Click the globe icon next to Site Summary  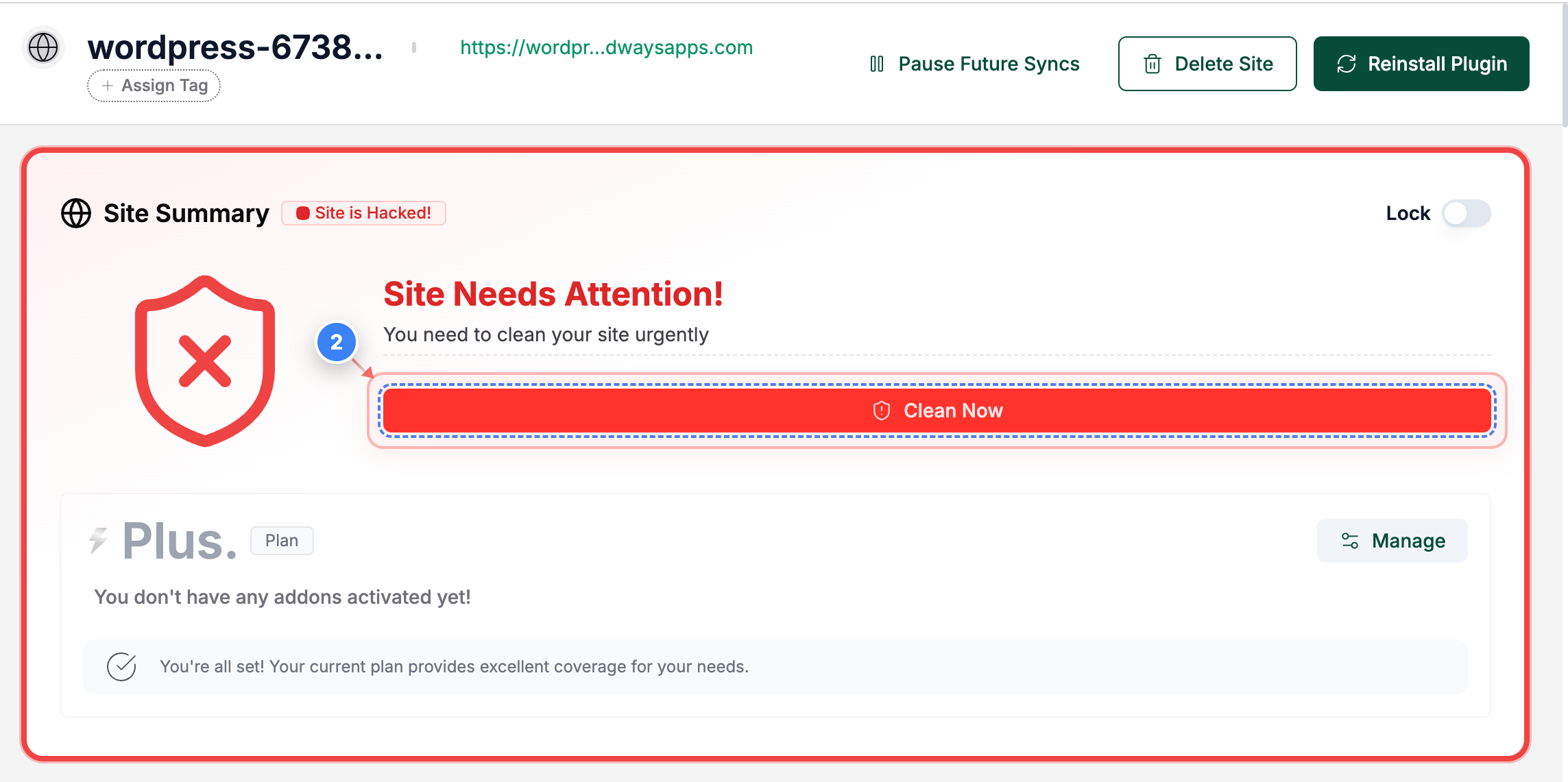tap(75, 212)
